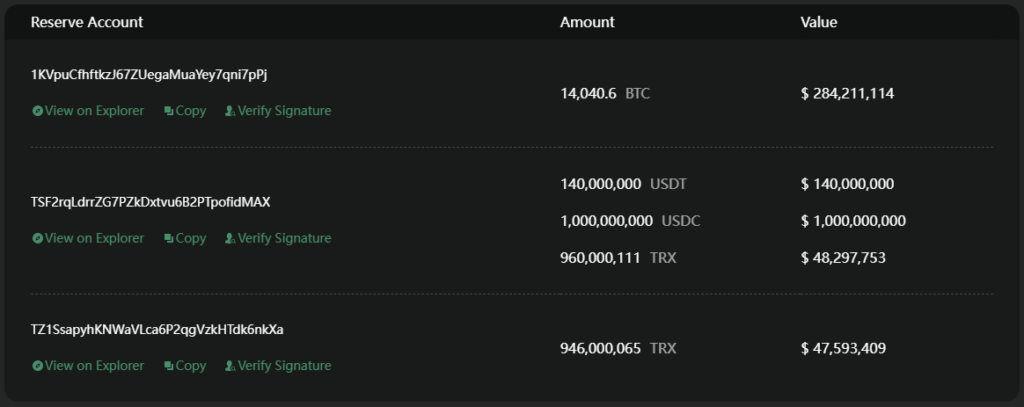Screen dimensions: 1024x407
Task: Click explorer icon for the TZ1SsapyhKNWaVLca6 address
Action: click(37, 366)
